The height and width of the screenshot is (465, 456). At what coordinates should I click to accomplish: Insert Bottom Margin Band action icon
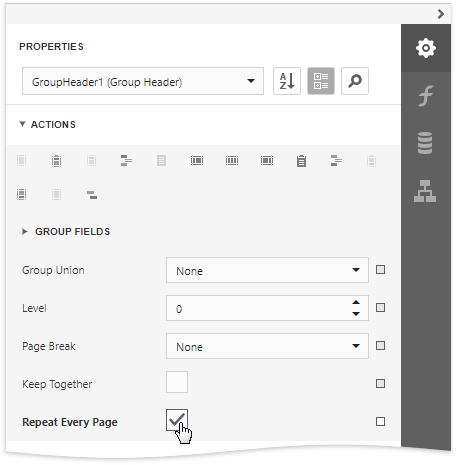point(56,194)
